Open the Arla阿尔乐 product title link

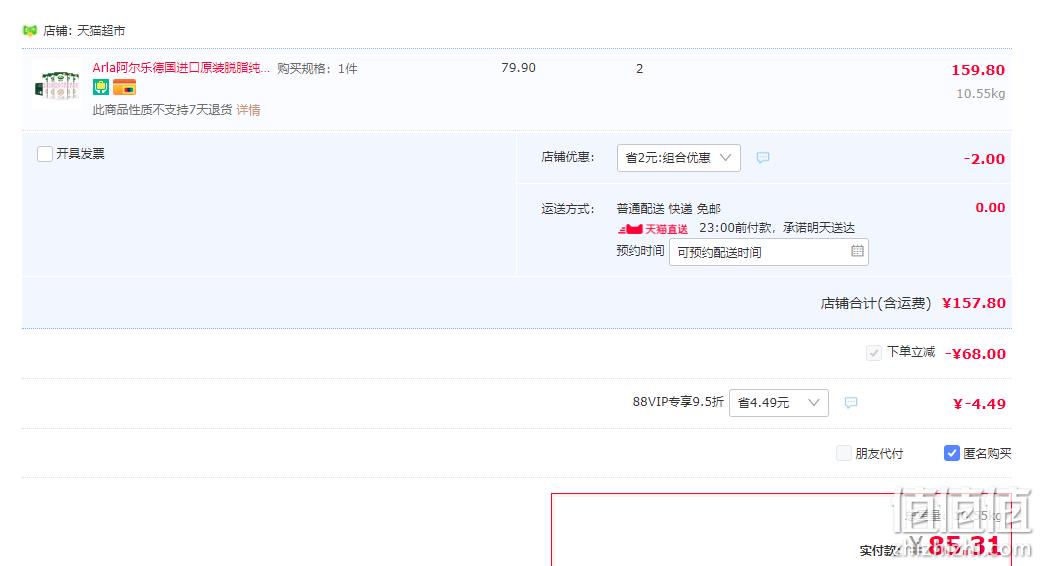181,68
